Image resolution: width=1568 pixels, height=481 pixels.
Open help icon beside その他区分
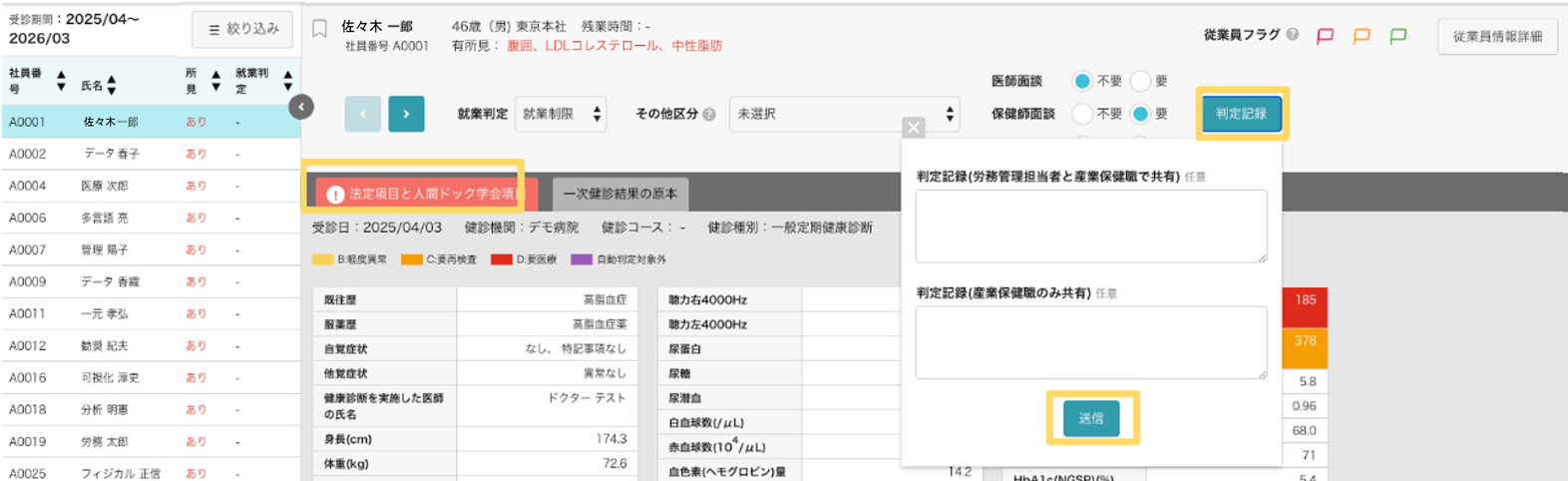[x=709, y=114]
